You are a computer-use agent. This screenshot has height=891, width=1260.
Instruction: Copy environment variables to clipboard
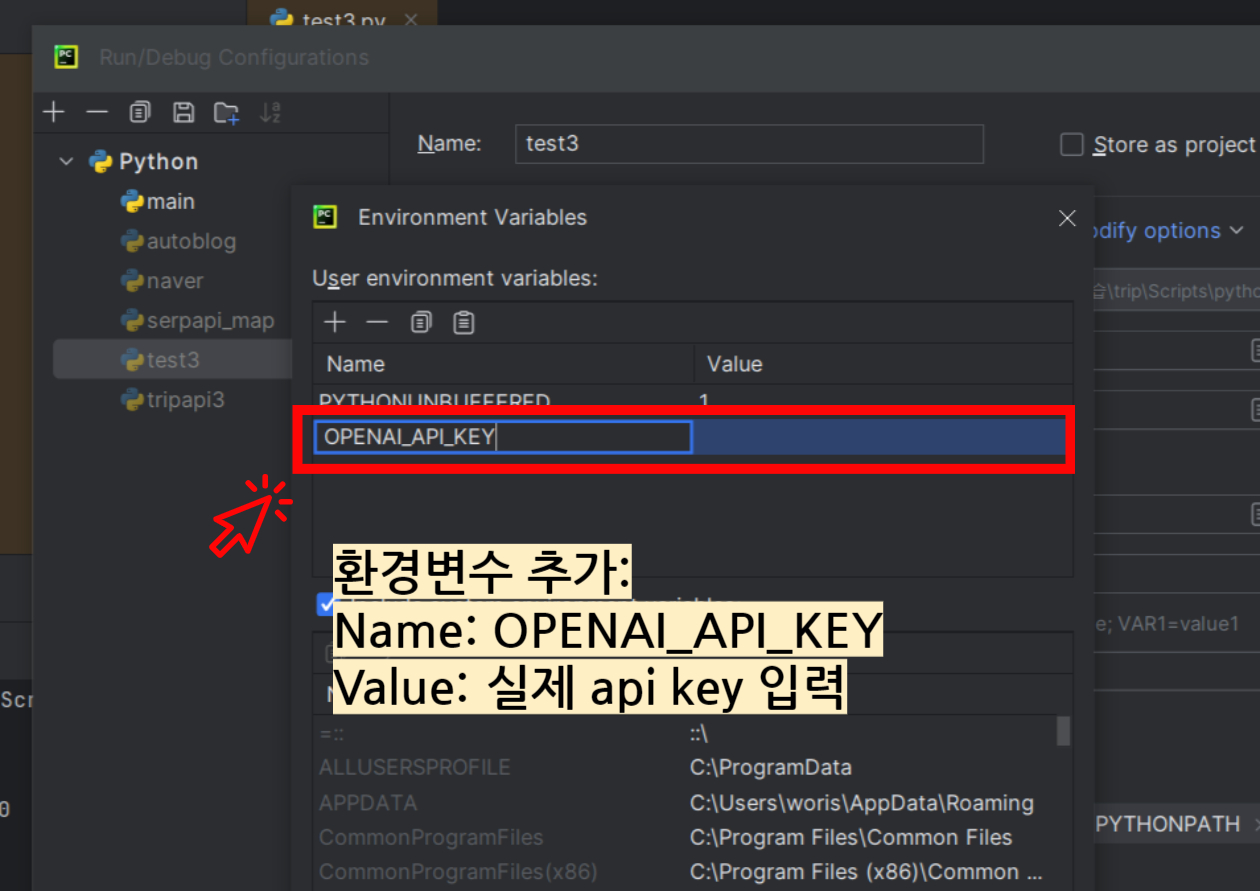click(x=421, y=322)
